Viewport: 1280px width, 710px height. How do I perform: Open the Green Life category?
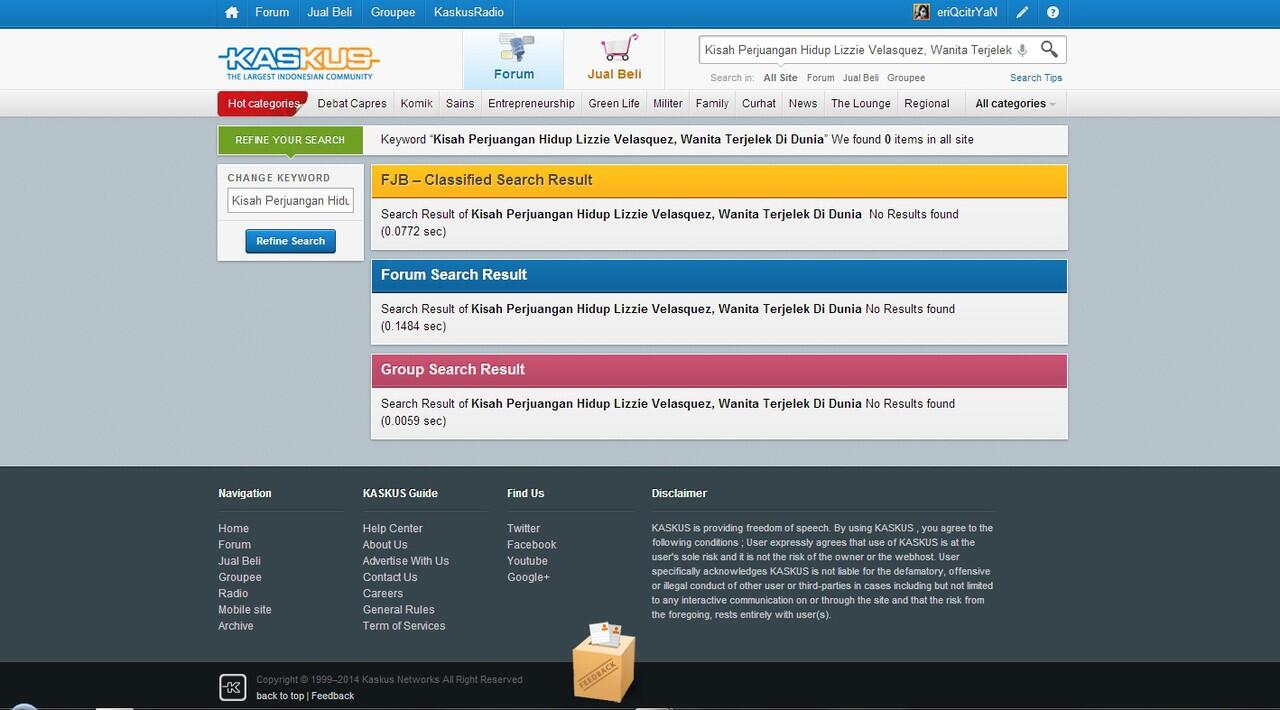click(614, 104)
